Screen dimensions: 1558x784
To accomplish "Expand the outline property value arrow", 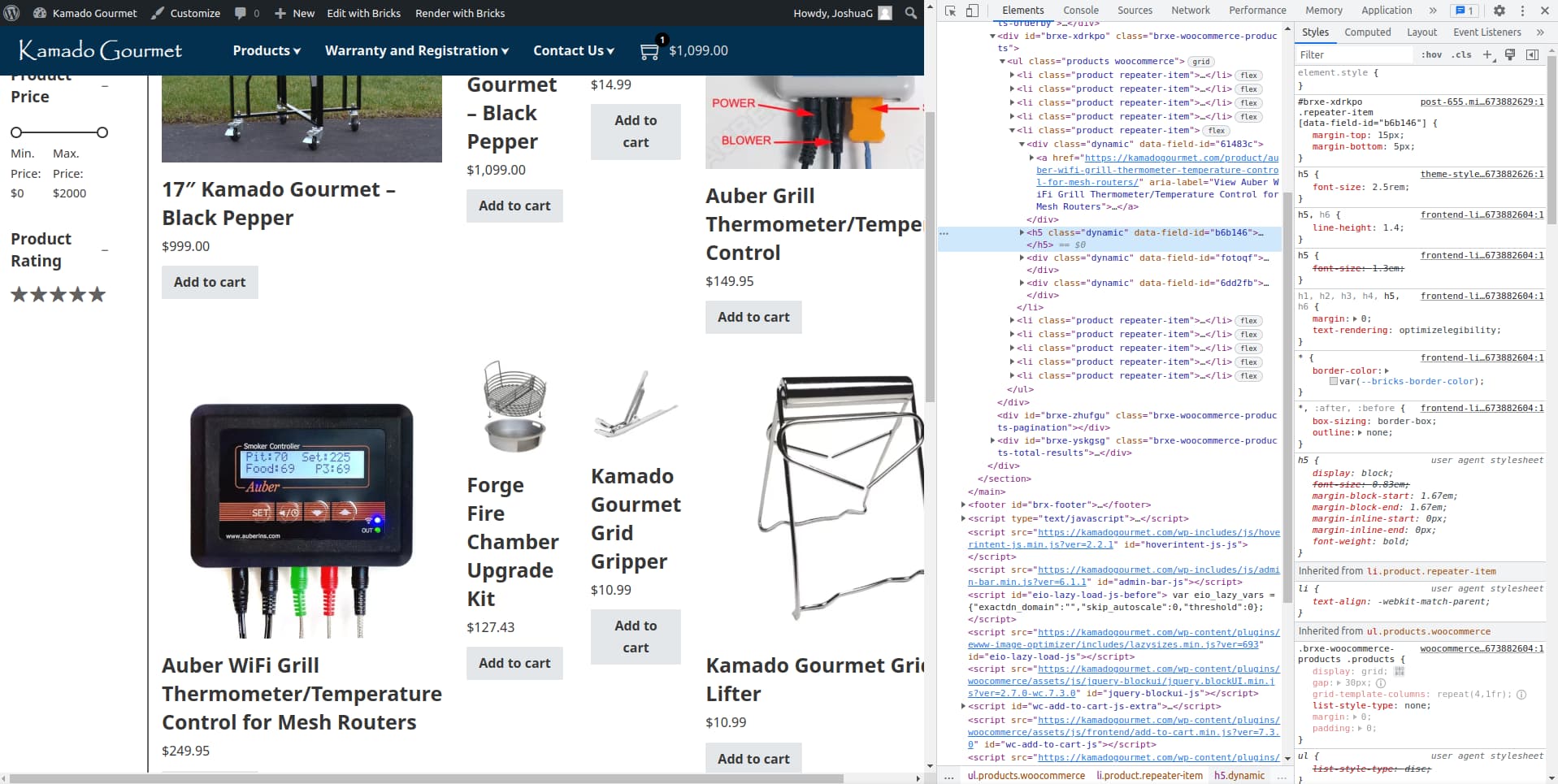I will (1360, 433).
